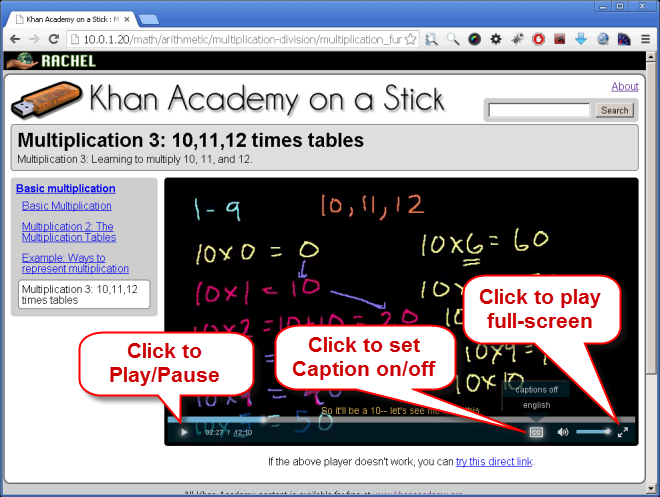Click the browser Back arrow
This screenshot has height=497, width=660.
coord(15,39)
